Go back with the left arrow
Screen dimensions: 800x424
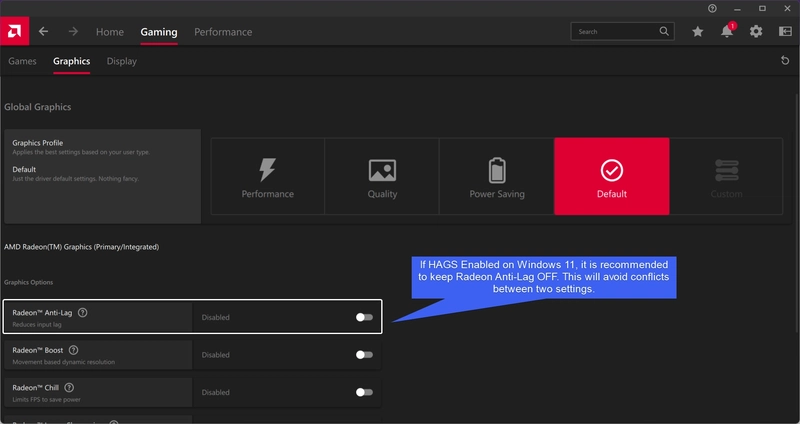click(x=43, y=32)
